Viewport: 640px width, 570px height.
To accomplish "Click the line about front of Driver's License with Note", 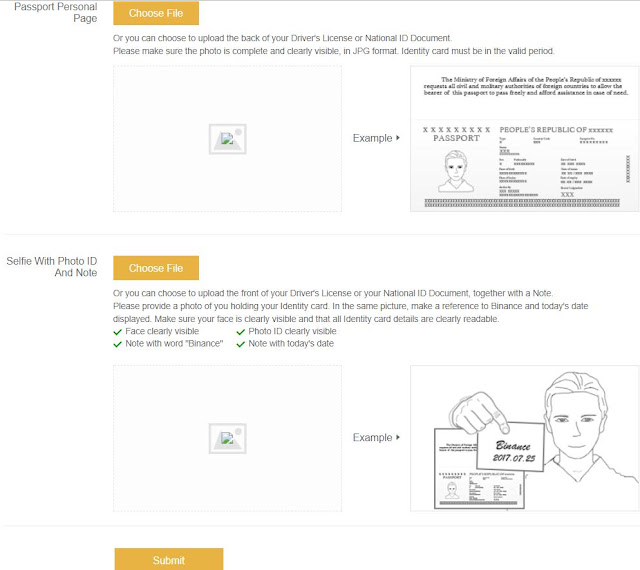I will pos(333,293).
